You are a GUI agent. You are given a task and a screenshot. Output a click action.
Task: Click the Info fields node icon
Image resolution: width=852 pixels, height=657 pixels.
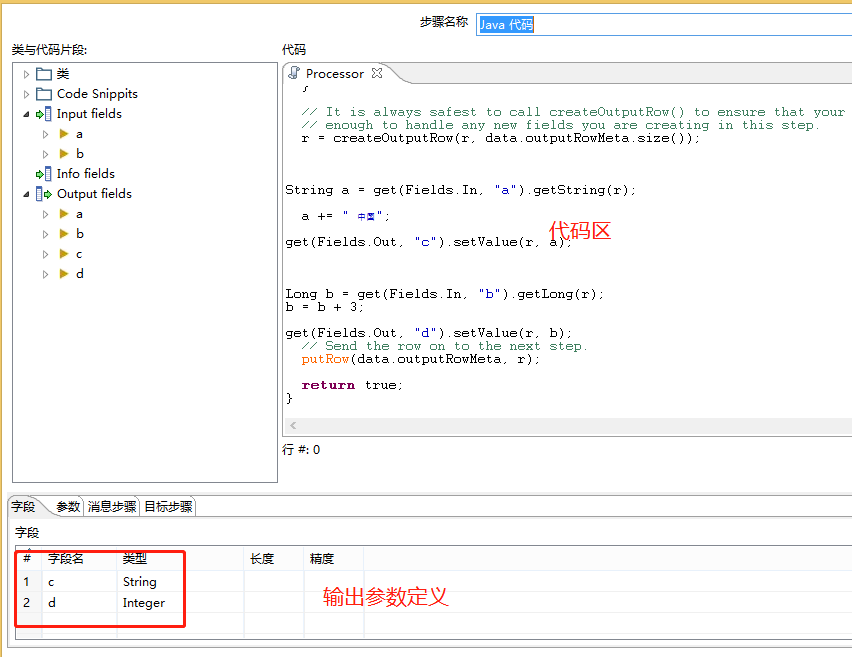tap(44, 174)
